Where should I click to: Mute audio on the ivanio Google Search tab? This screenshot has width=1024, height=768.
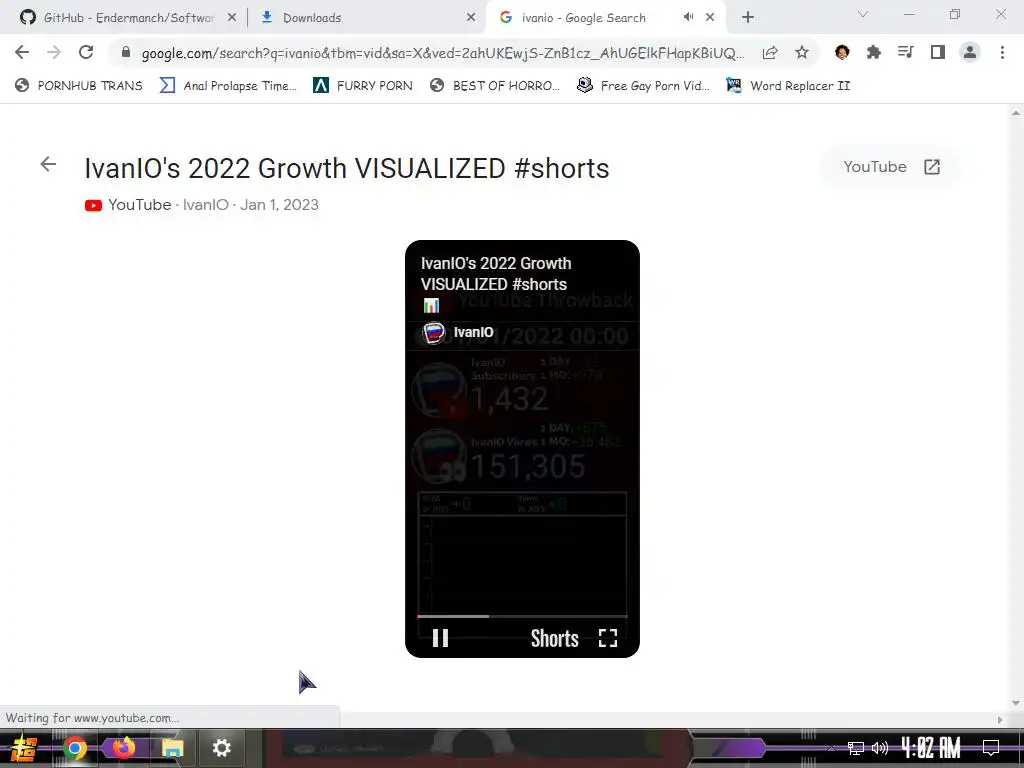coord(688,17)
